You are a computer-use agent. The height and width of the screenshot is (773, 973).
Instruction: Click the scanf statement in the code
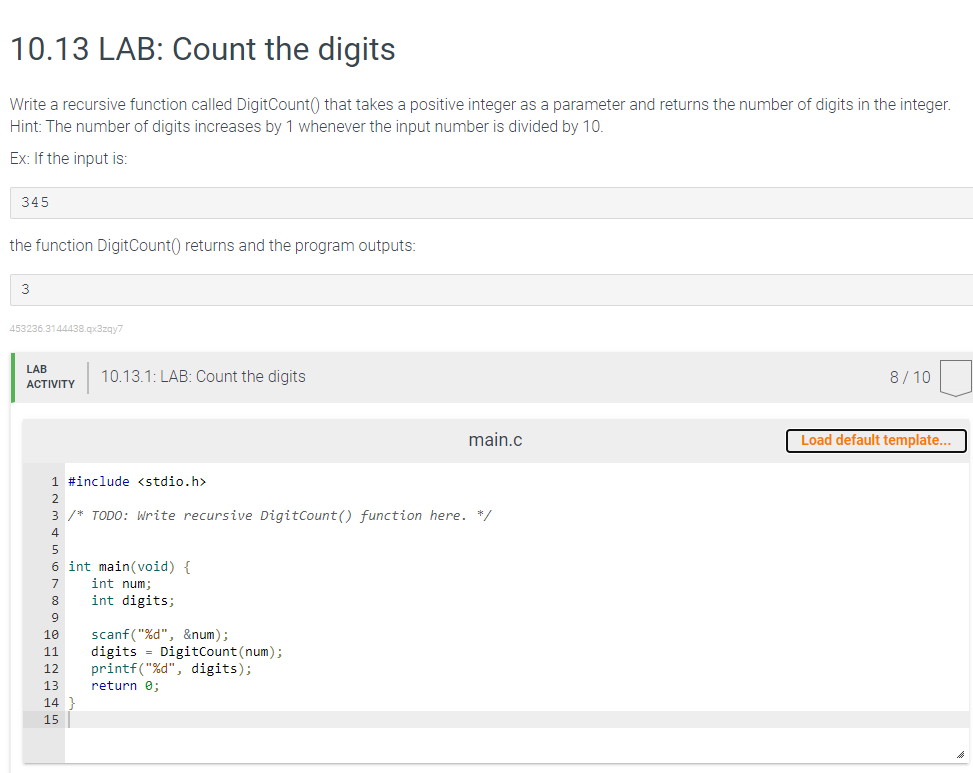pos(160,635)
